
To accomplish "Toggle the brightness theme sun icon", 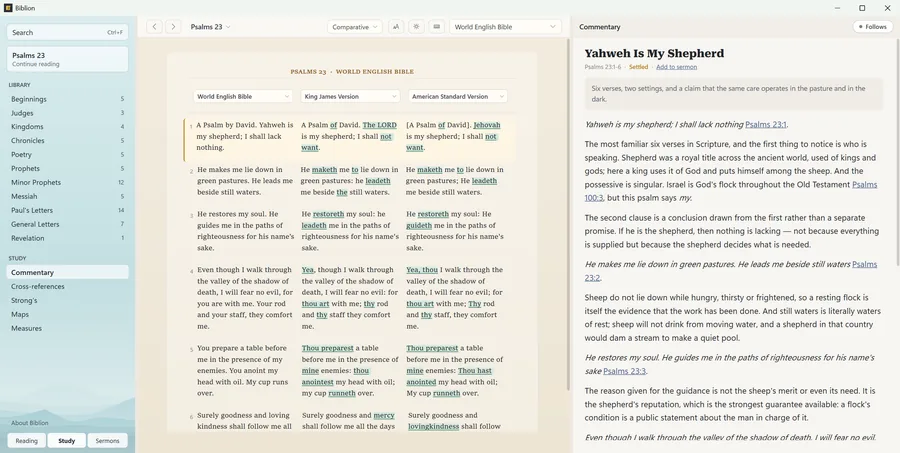I will 416,26.
